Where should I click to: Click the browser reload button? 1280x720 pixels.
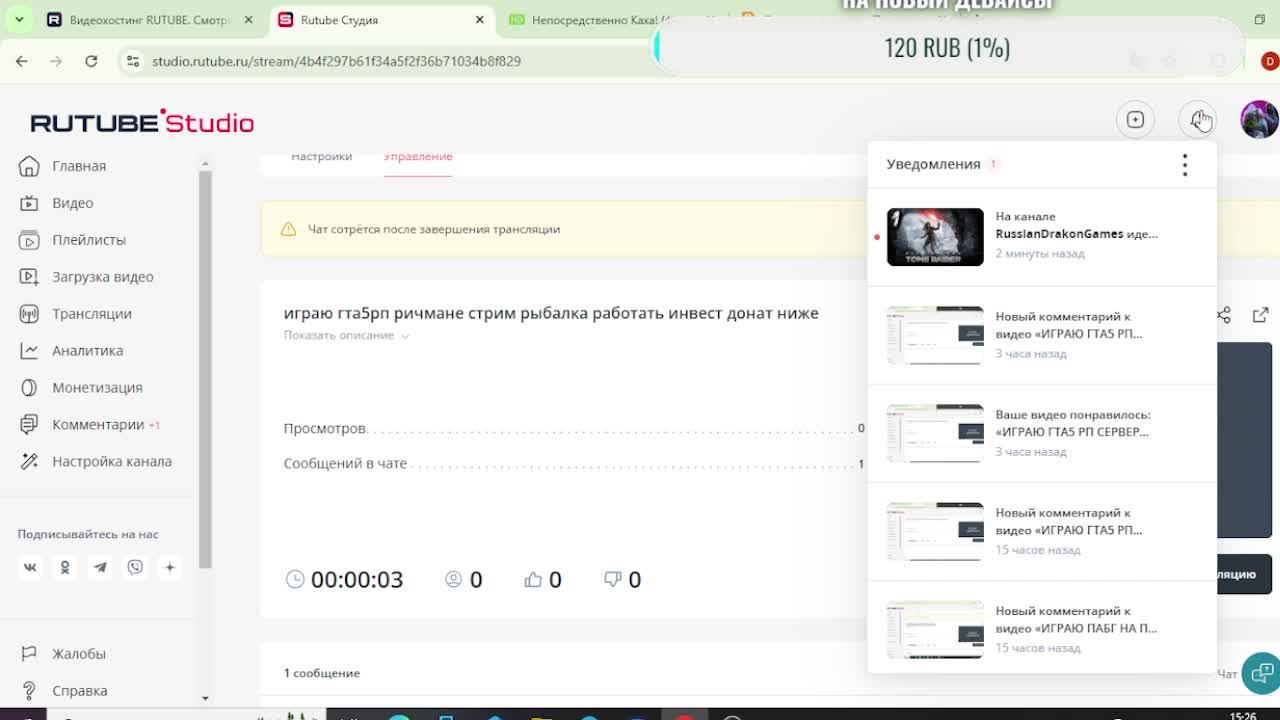91,61
